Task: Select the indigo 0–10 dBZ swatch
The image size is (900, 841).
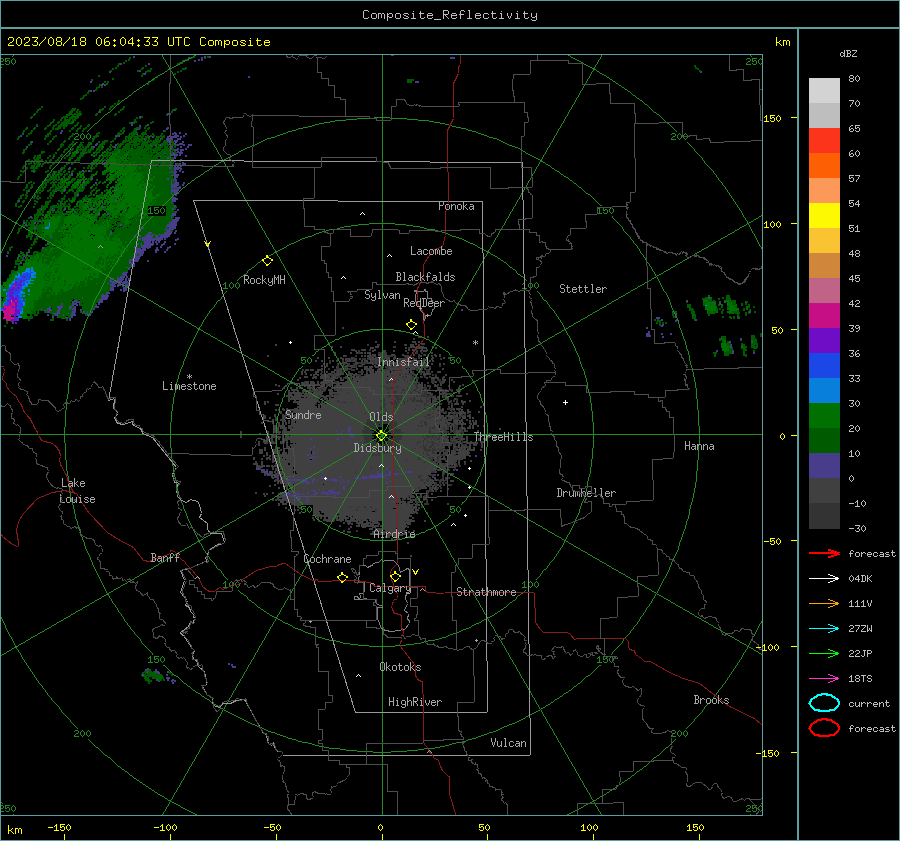Action: click(x=824, y=466)
